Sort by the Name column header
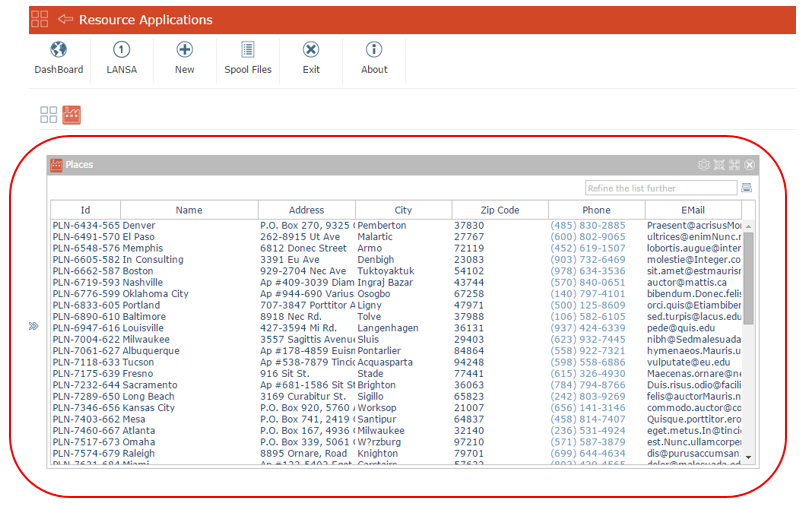Image resolution: width=808 pixels, height=507 pixels. click(x=189, y=210)
